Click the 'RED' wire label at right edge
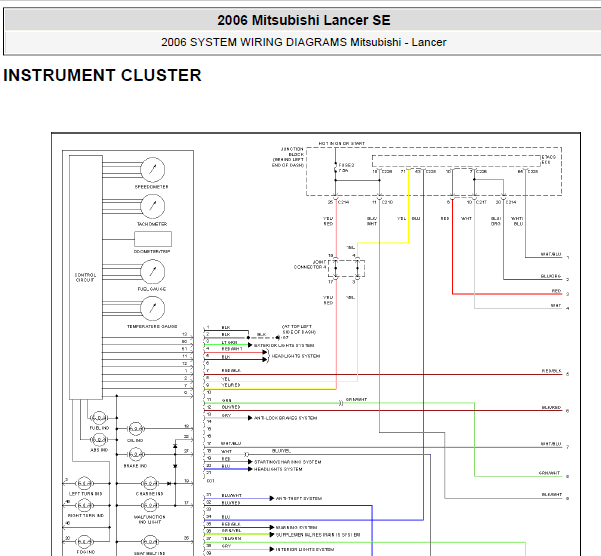Image resolution: width=601 pixels, height=556 pixels. pos(556,291)
